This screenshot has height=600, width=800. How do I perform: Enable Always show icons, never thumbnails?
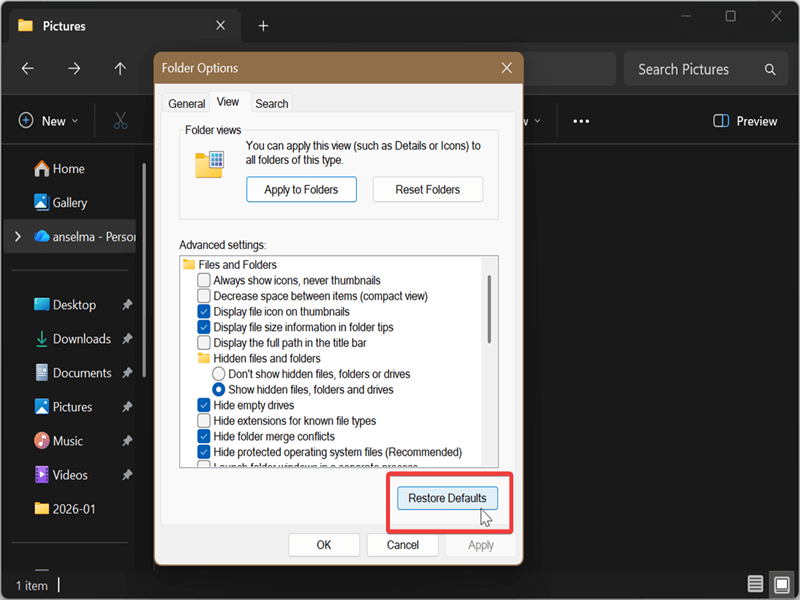(x=204, y=281)
